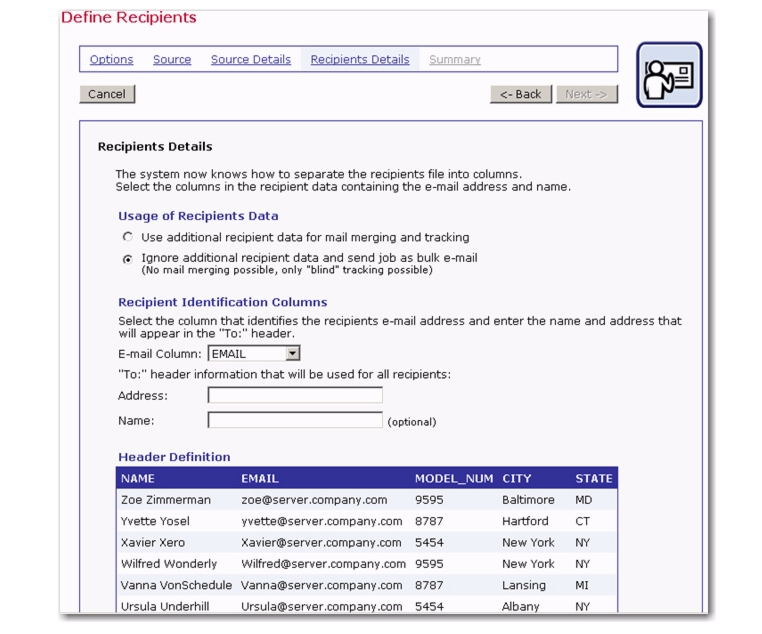Click the Header Definition section heading

click(174, 457)
